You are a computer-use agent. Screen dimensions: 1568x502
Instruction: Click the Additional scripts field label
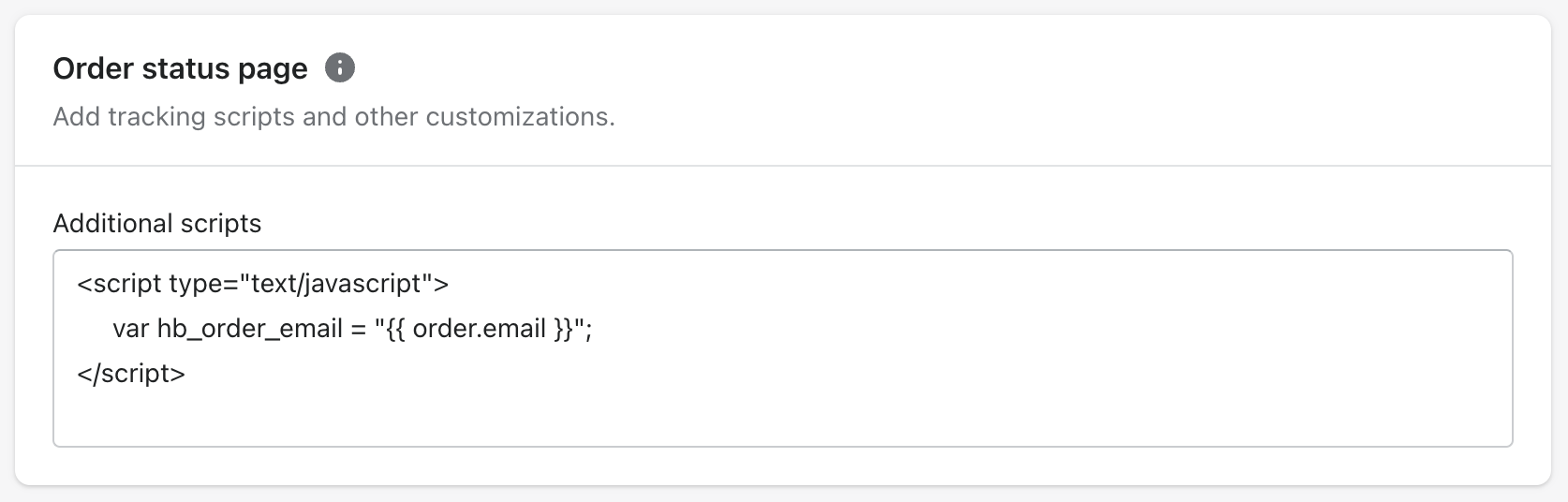157,223
